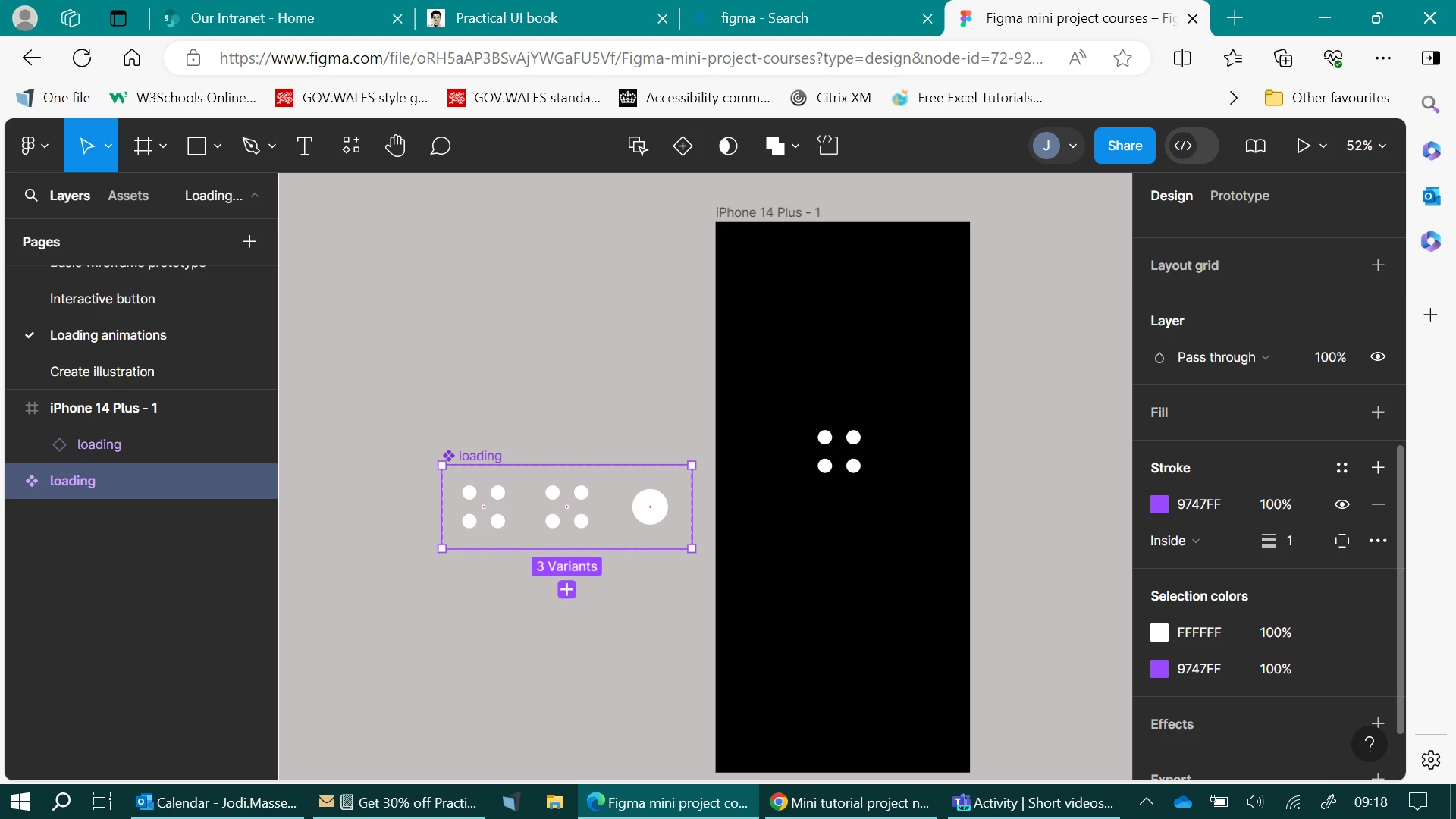Image resolution: width=1456 pixels, height=819 pixels.
Task: Select the Hand tool
Action: point(395,146)
